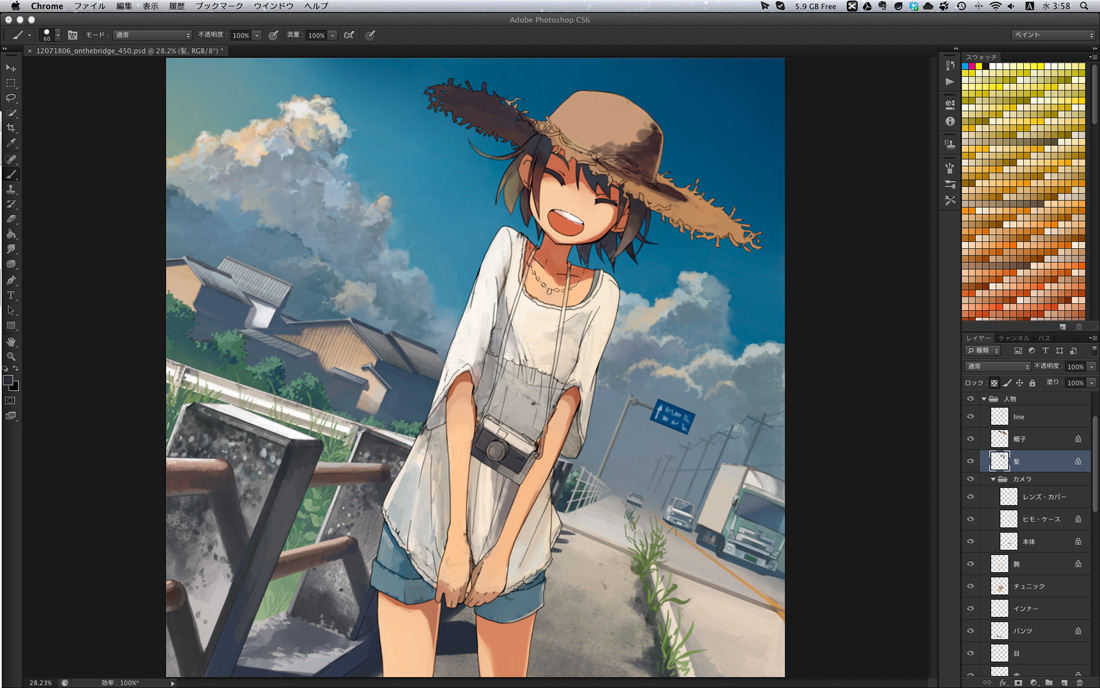Viewport: 1100px width, 688px height.
Task: Open the tool presets panel icon
Action: pos(950,200)
